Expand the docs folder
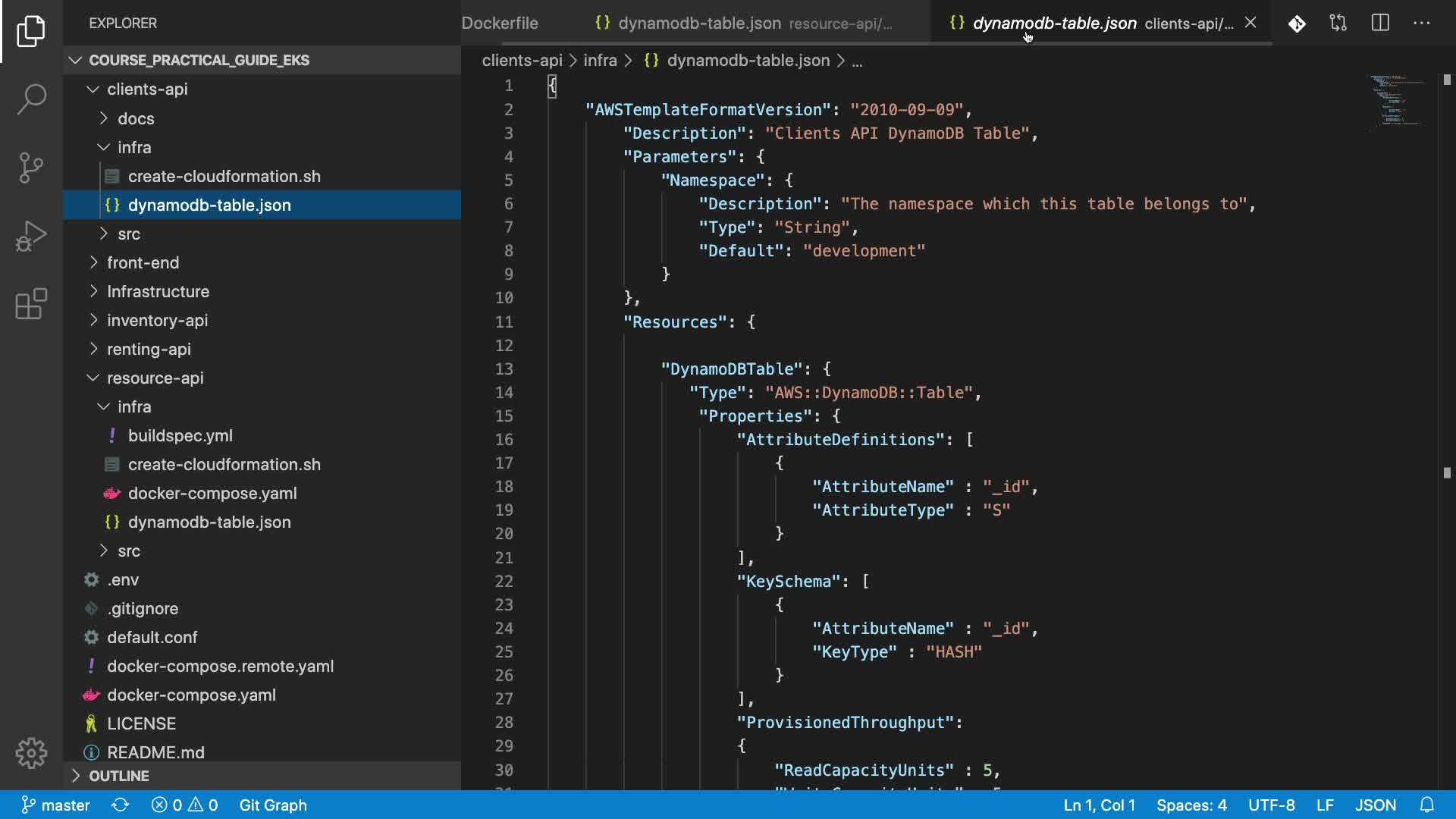Screen dimensions: 1456x819 click(x=136, y=118)
